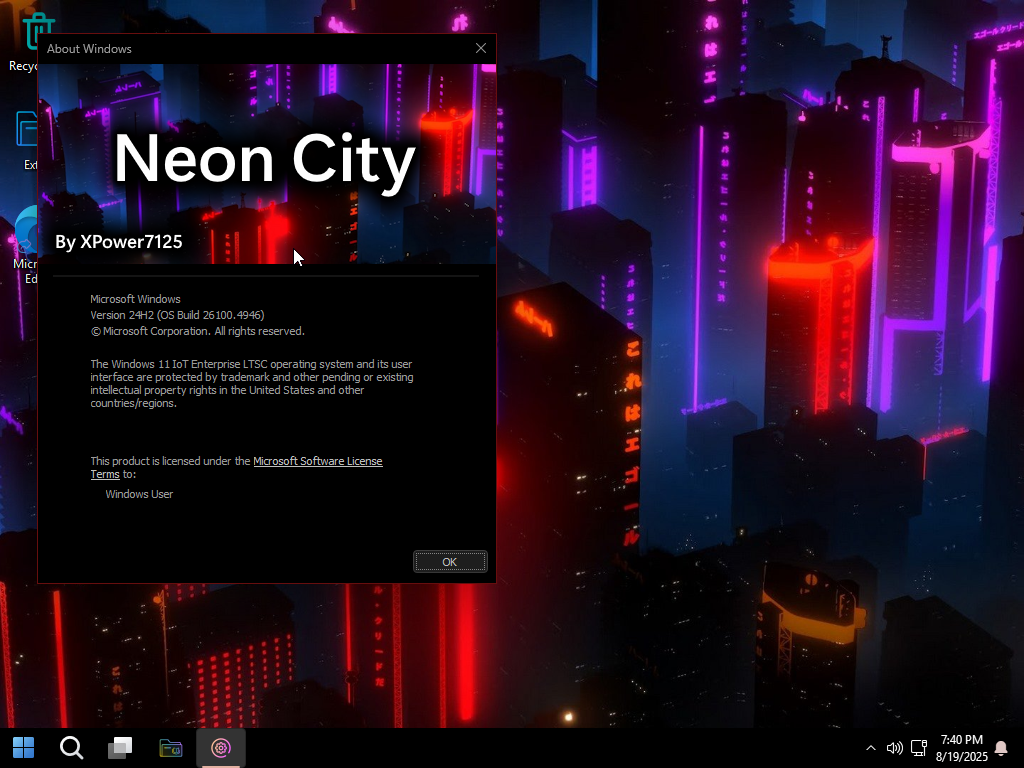Open taskbar Search
The height and width of the screenshot is (768, 1024).
click(72, 748)
